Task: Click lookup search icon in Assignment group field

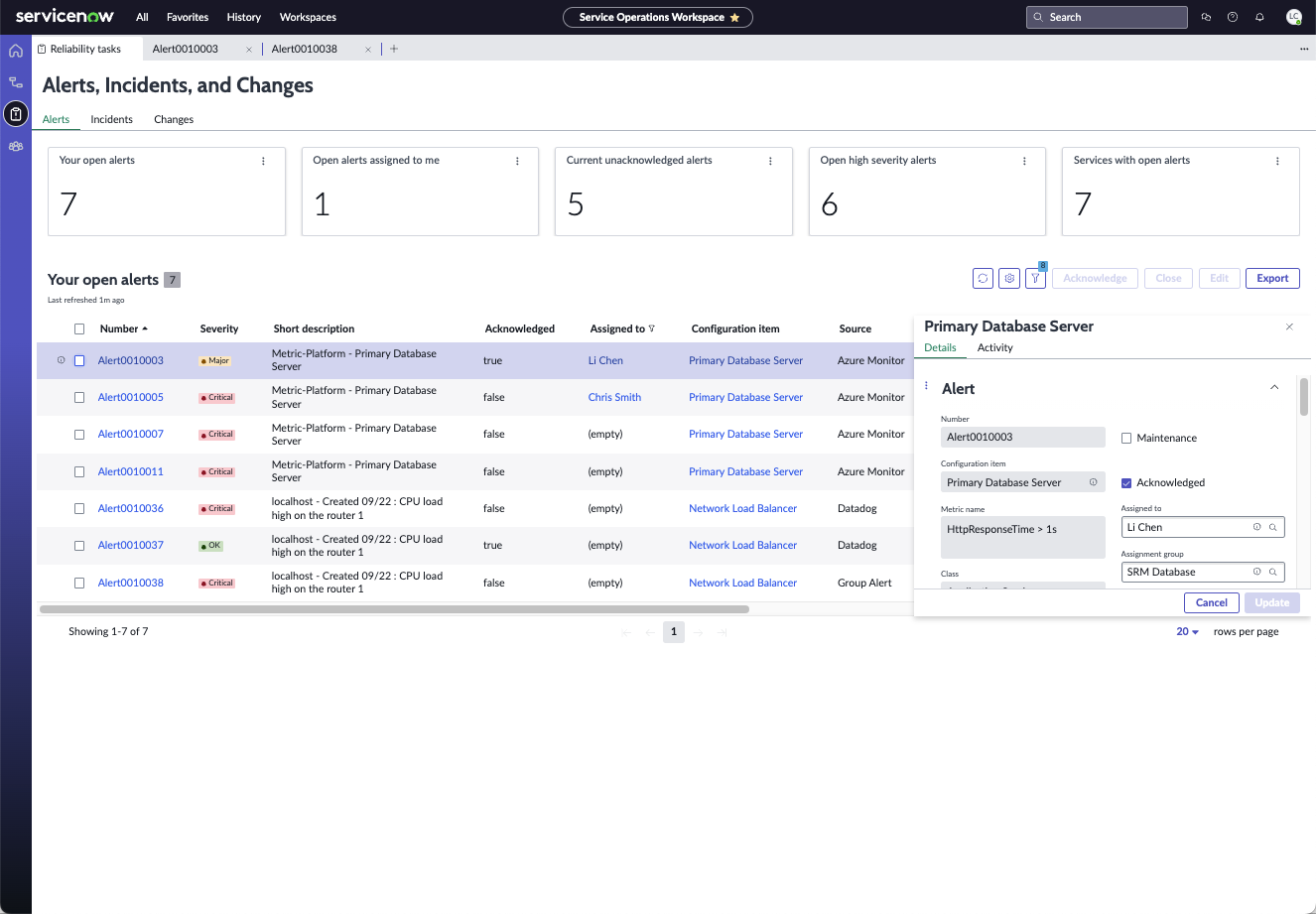Action: pyautogui.click(x=1272, y=572)
